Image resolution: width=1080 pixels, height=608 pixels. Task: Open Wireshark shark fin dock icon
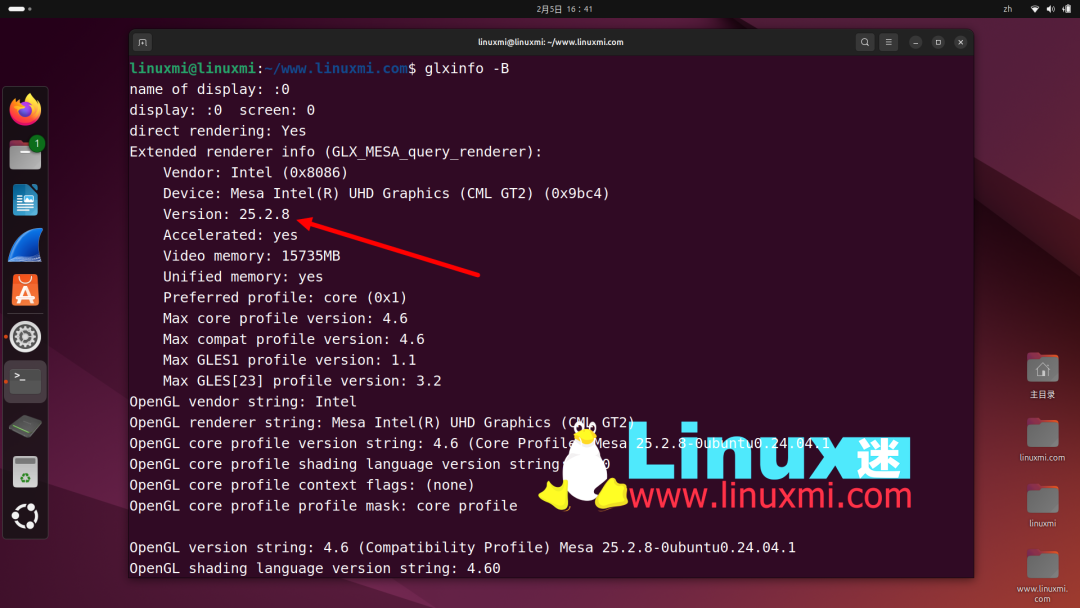tap(25, 245)
